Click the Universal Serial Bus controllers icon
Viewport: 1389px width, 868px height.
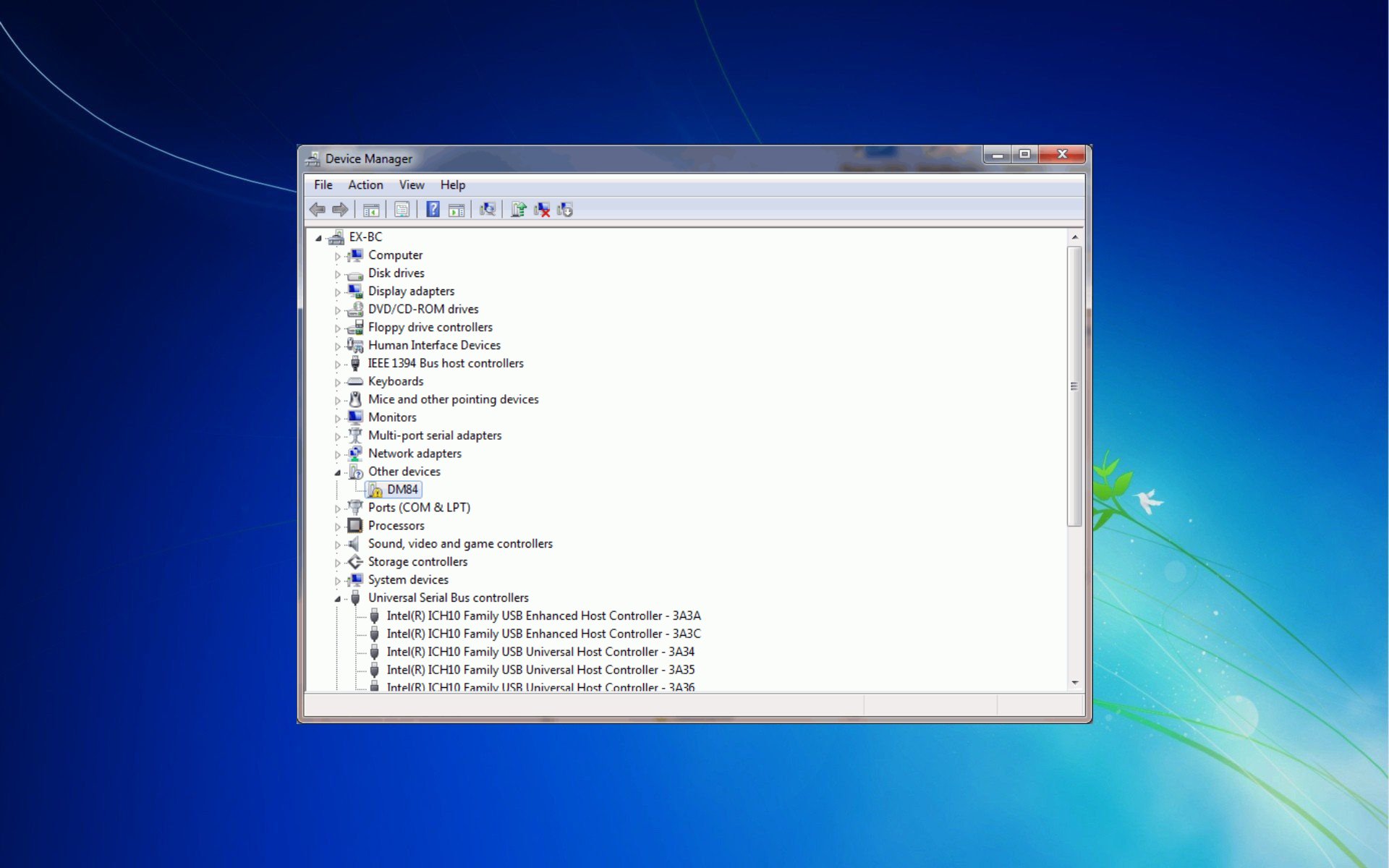[355, 598]
